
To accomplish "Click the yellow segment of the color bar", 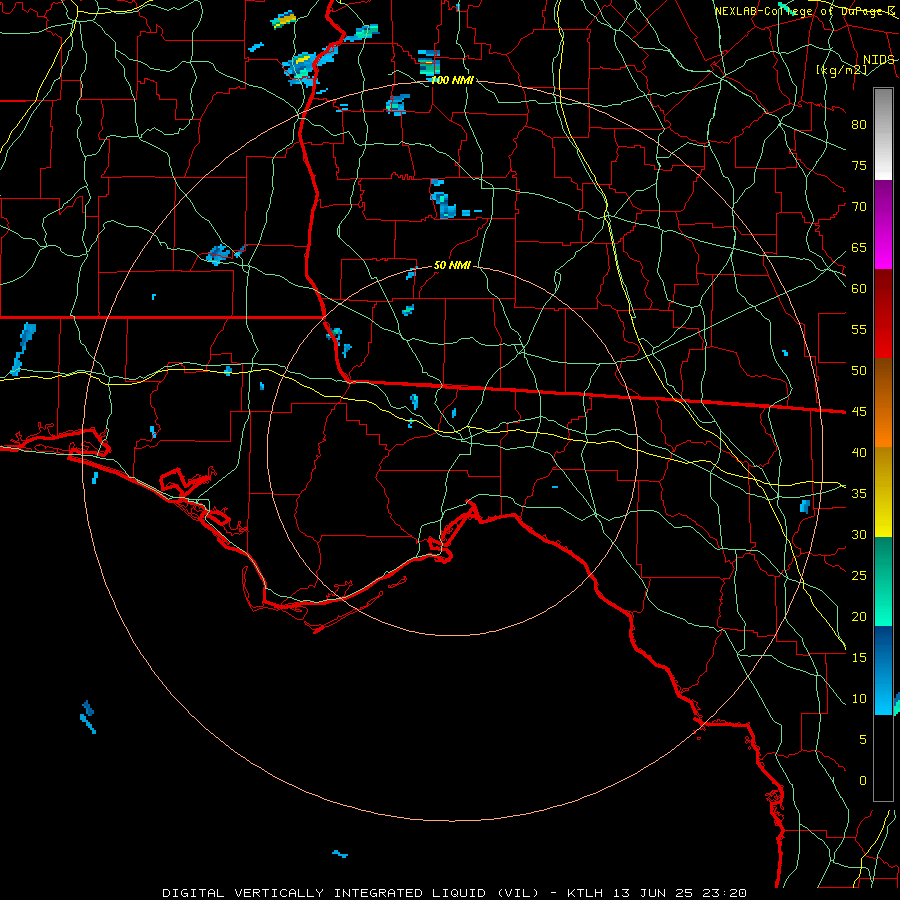I will pos(883,492).
